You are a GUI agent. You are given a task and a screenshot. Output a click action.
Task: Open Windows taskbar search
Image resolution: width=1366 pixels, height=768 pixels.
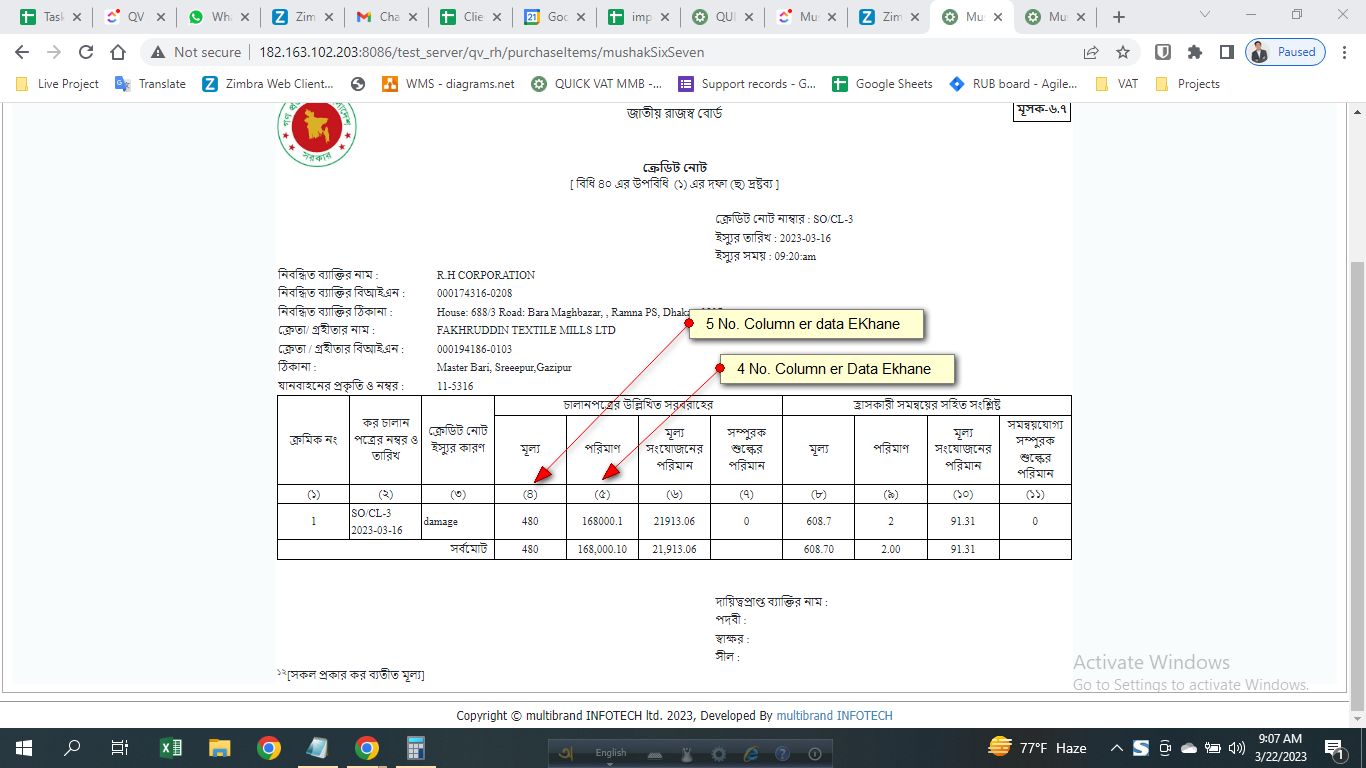coord(72,748)
